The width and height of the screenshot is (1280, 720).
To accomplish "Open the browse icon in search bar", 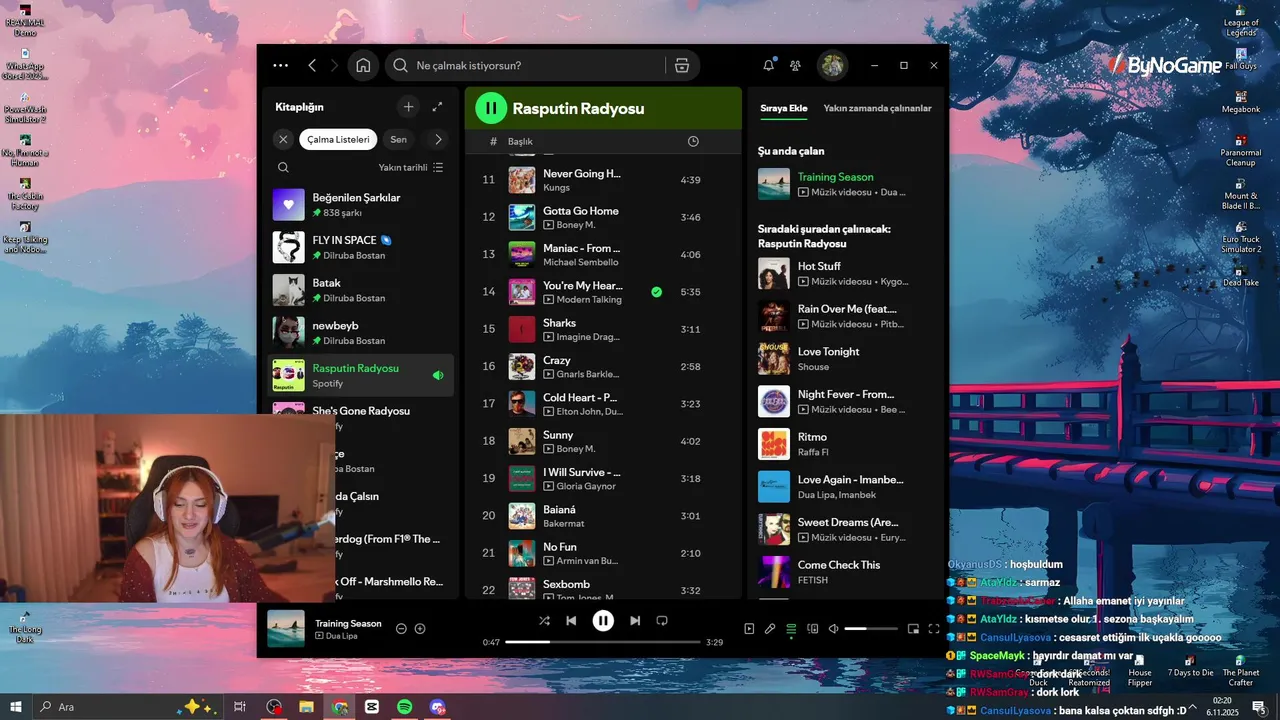I will (x=682, y=65).
